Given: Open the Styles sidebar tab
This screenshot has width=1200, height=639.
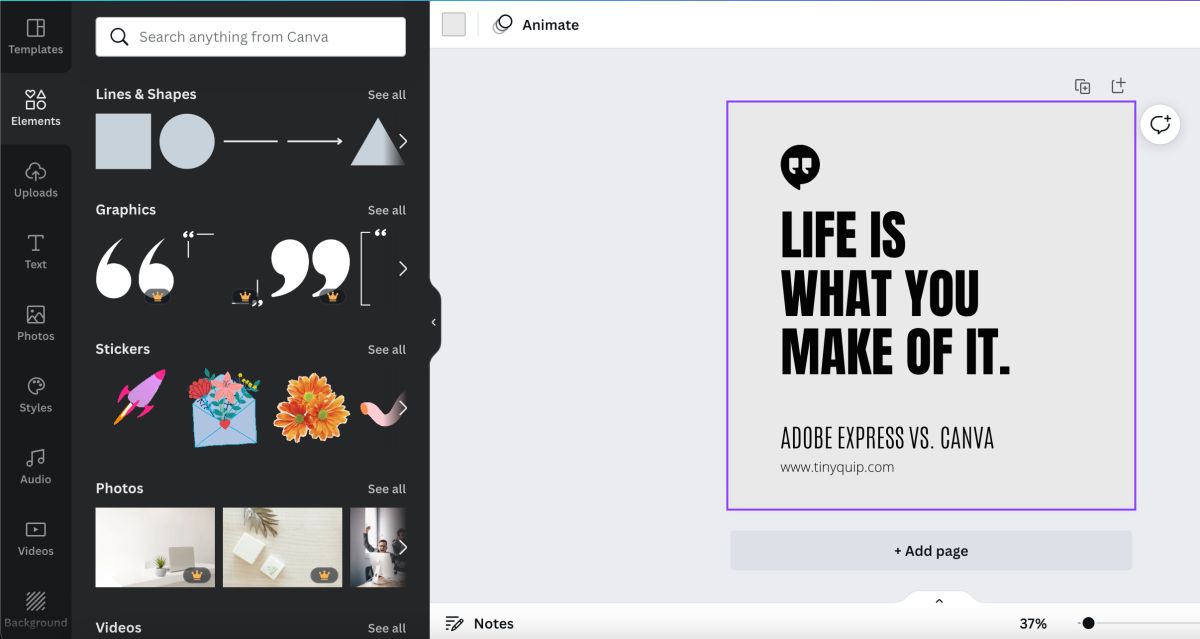Looking at the screenshot, I should [36, 395].
